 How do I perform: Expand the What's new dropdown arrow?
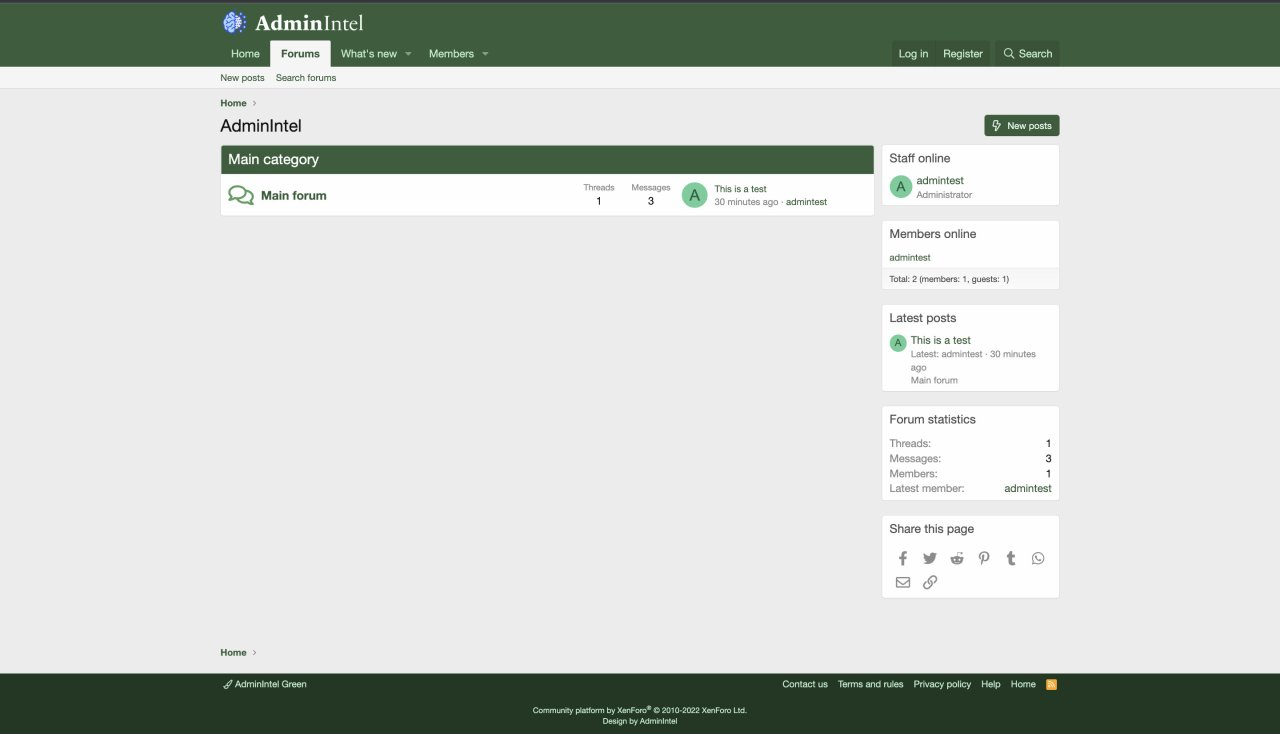[x=408, y=54]
